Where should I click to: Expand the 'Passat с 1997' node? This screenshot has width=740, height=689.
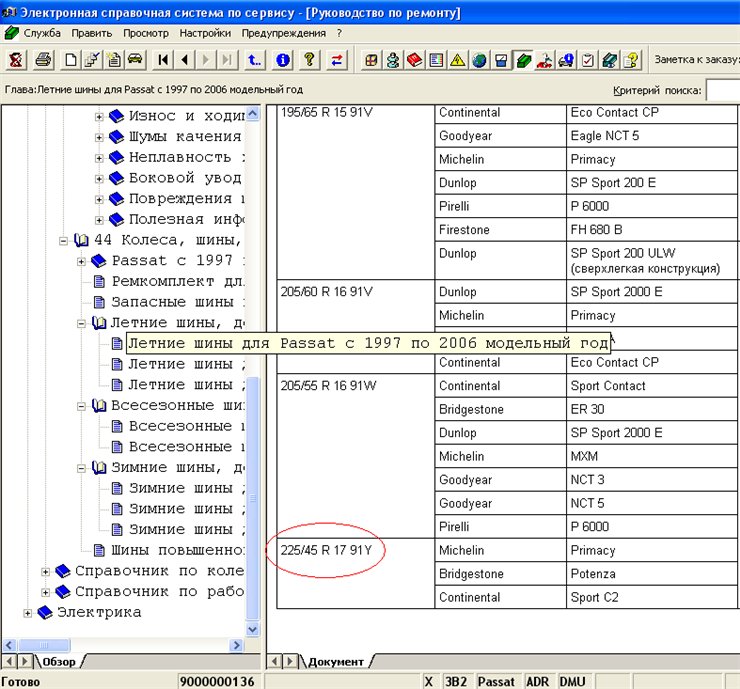[x=81, y=261]
